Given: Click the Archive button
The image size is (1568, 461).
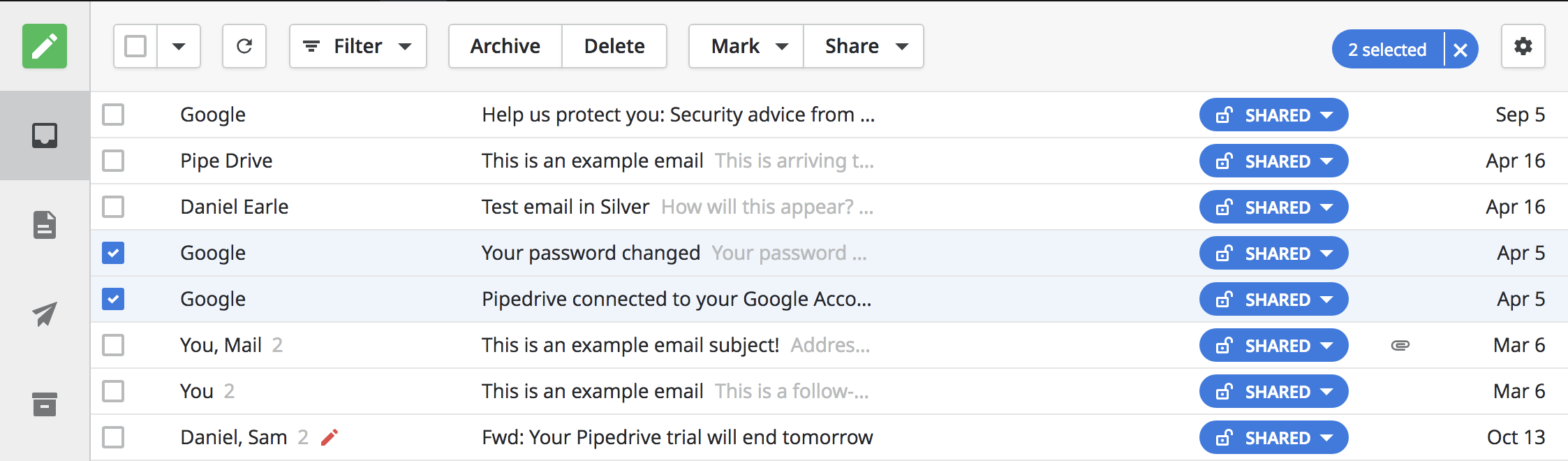Looking at the screenshot, I should [505, 46].
